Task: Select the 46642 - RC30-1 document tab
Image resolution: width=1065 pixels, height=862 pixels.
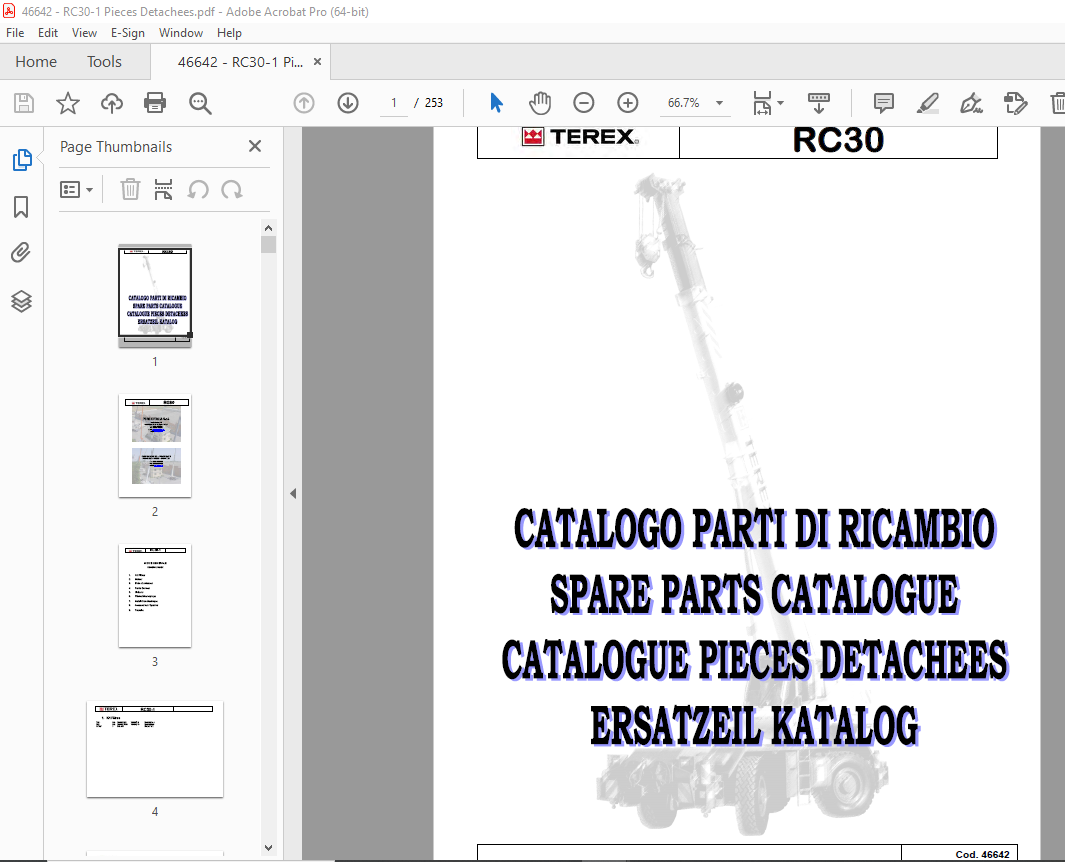Action: 240,62
